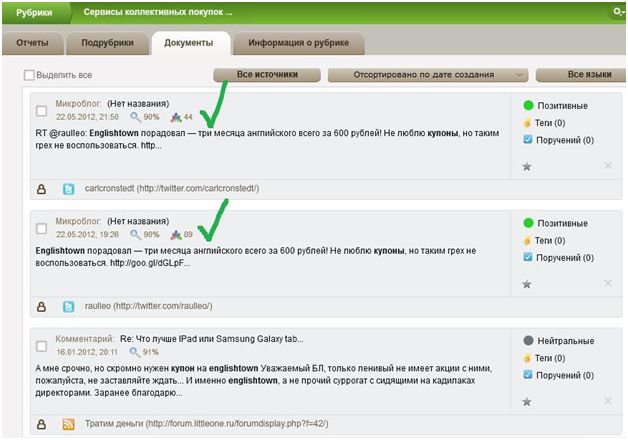Click RSS icon beside Тратим деньги

click(x=68, y=424)
